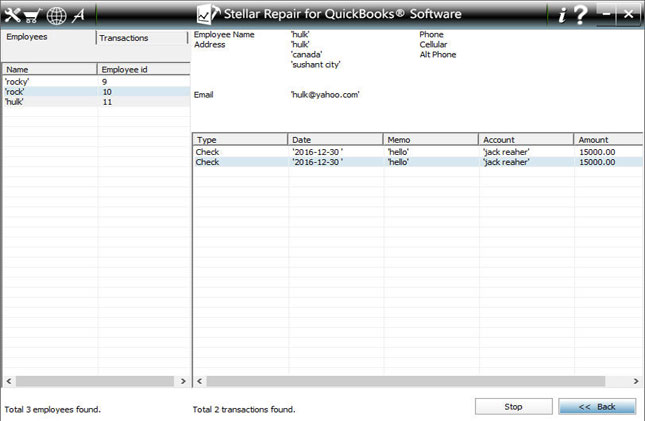Switch to the Employees tab
645x421 pixels.
48,37
